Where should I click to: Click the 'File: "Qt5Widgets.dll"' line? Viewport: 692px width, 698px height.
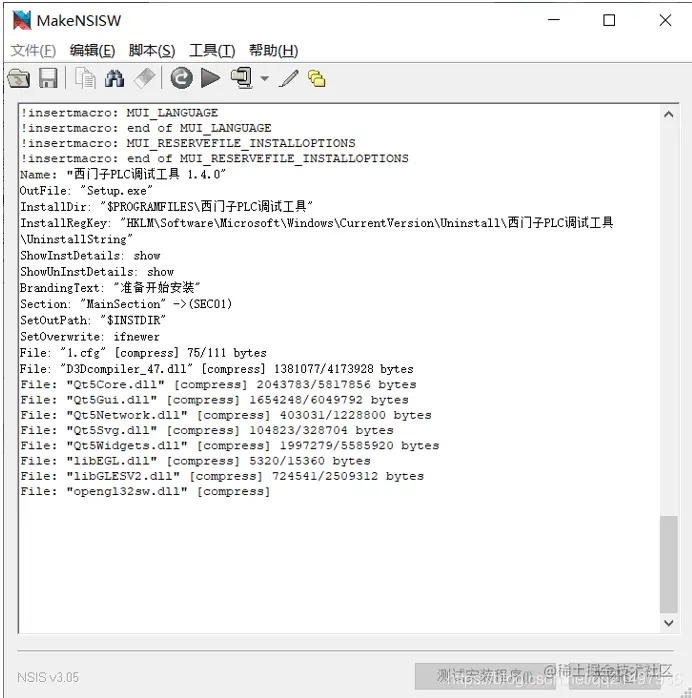pos(230,446)
